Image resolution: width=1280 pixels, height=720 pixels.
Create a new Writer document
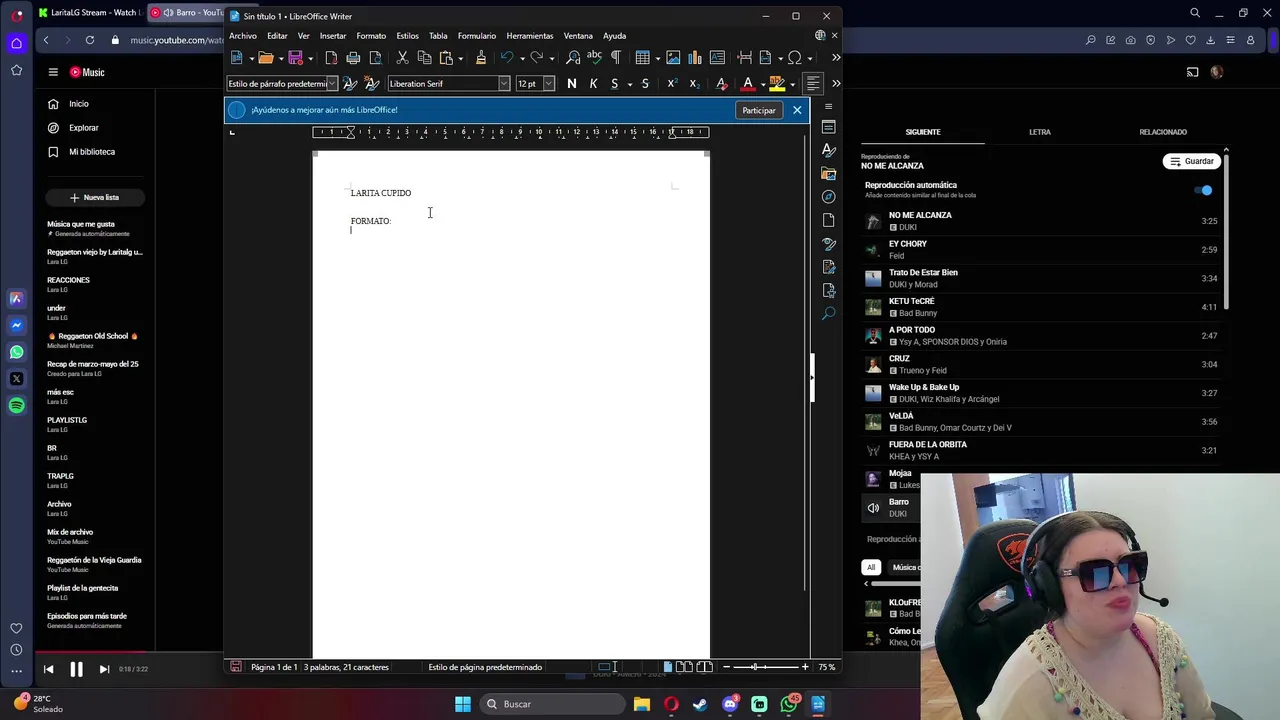click(236, 58)
